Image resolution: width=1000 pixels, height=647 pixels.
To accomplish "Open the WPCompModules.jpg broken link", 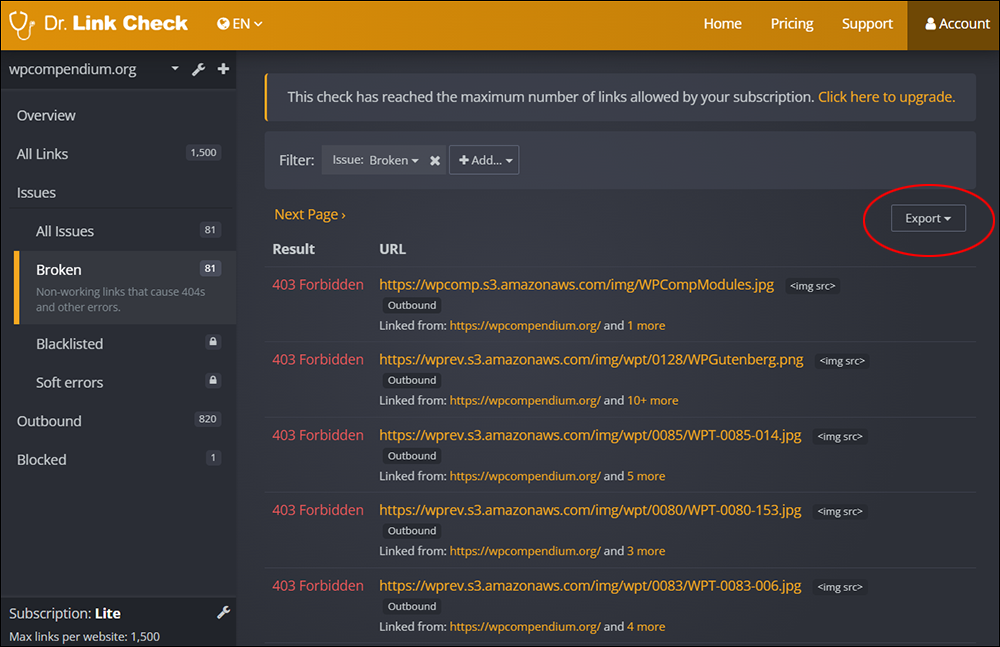I will coord(577,285).
